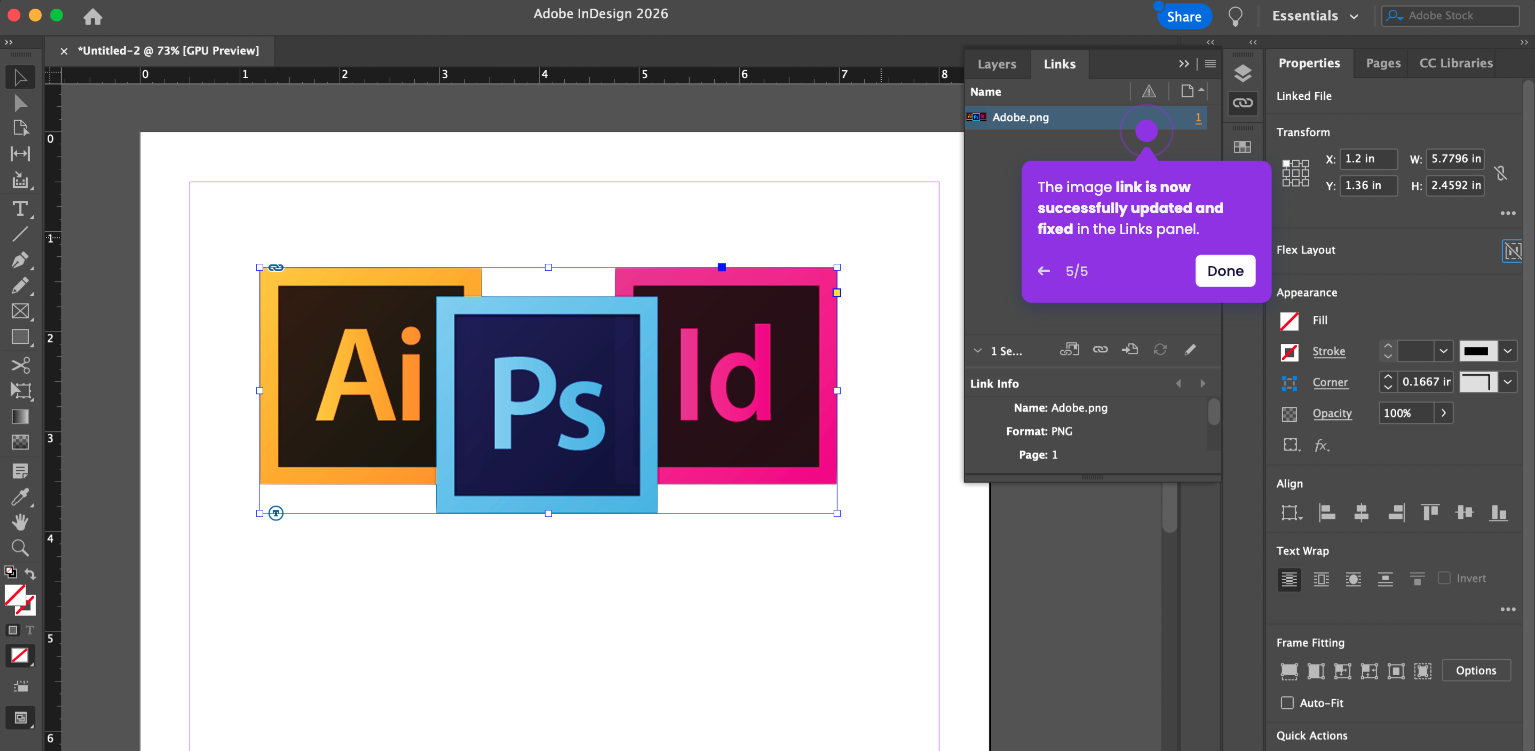The height and width of the screenshot is (751, 1535).
Task: Open the corner shape dropdown
Action: (1507, 382)
